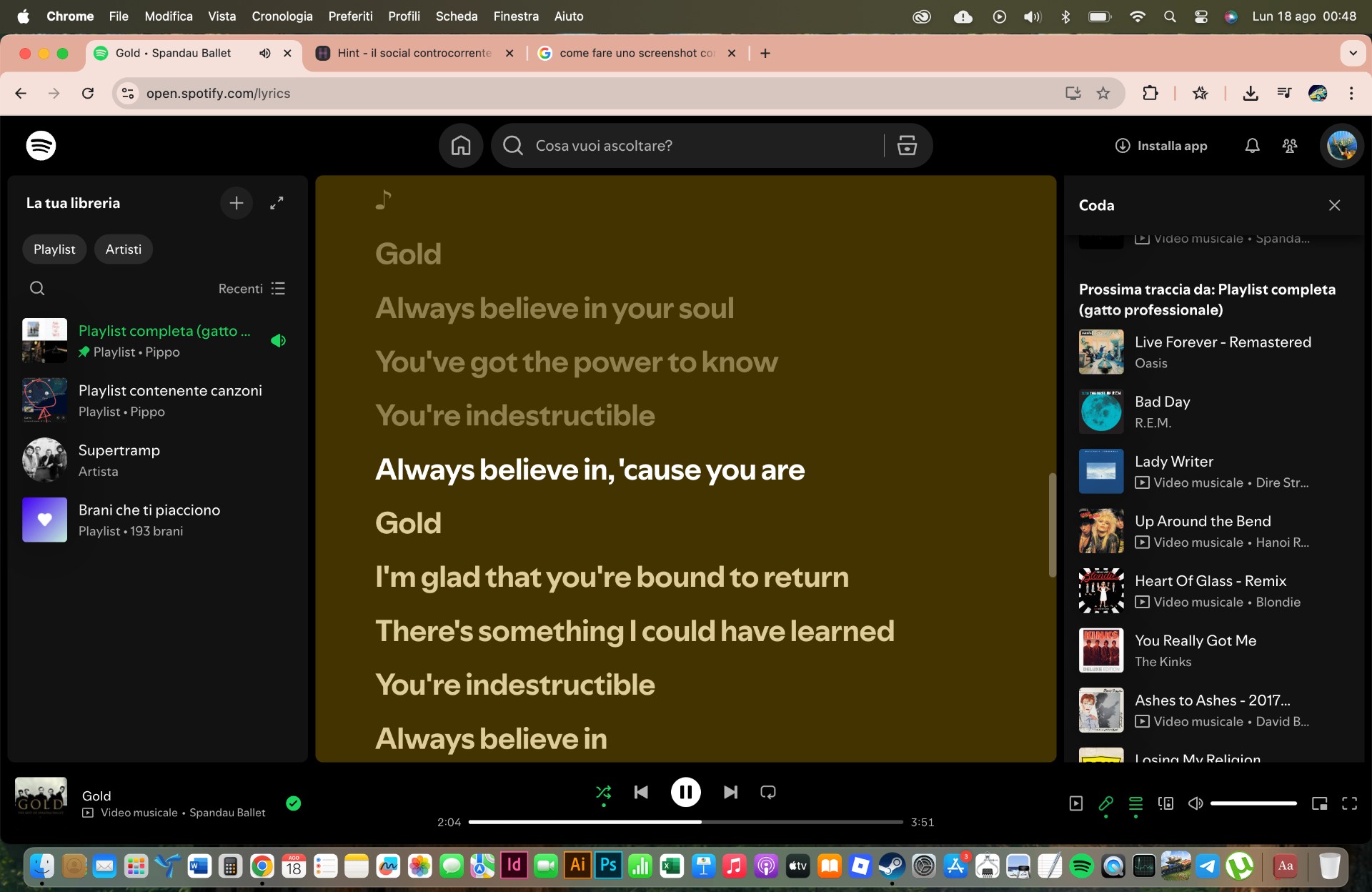Open the tab search dropdown arrow
The image size is (1372, 892).
(x=1353, y=53)
